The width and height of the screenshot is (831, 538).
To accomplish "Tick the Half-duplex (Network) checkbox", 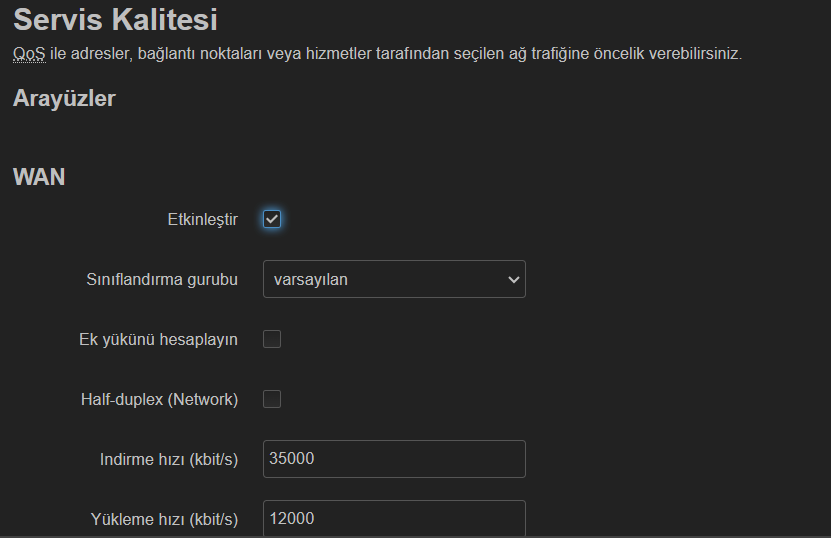I will 272,399.
